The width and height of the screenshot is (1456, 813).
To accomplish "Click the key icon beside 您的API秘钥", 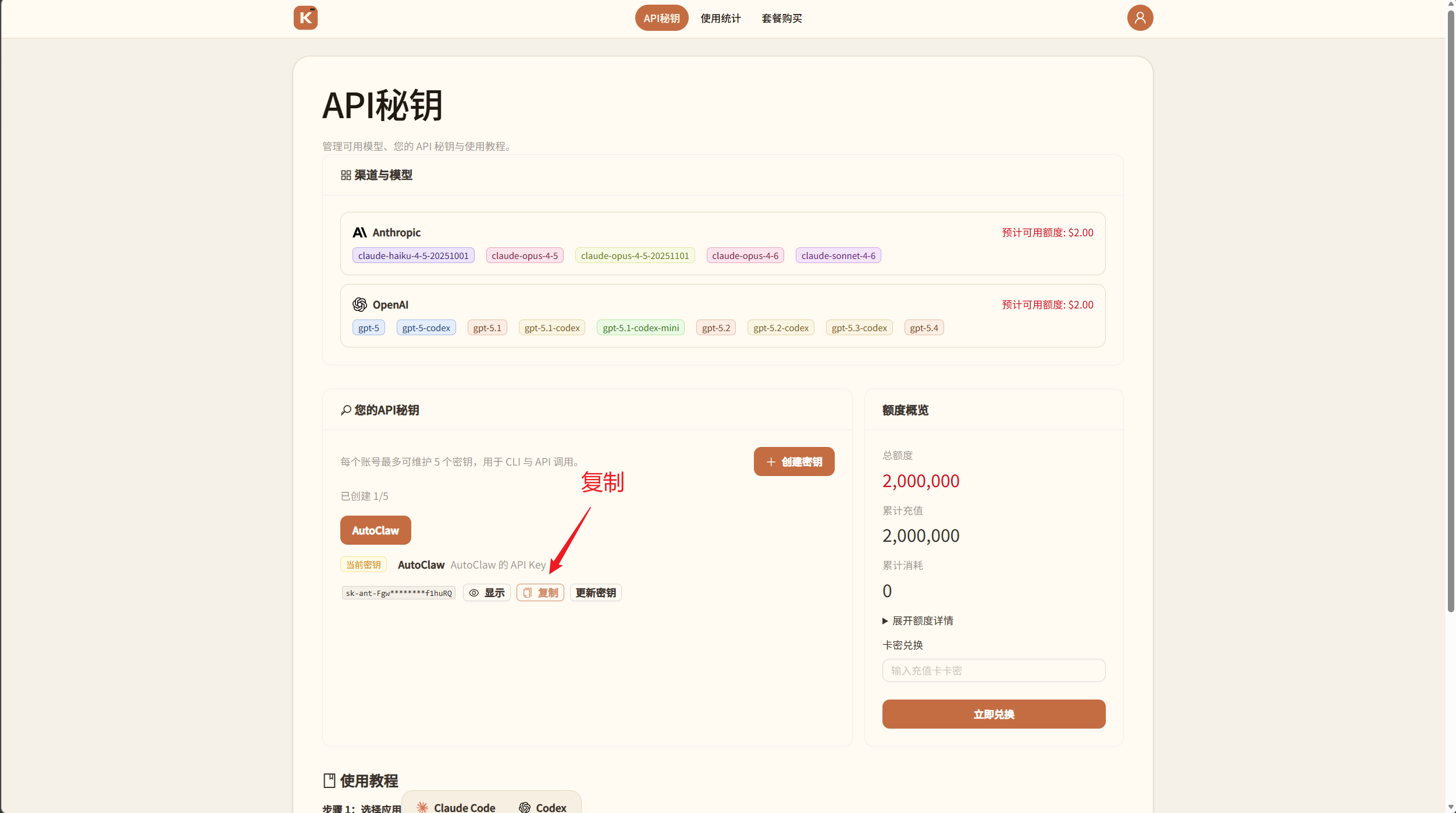I will (x=346, y=410).
